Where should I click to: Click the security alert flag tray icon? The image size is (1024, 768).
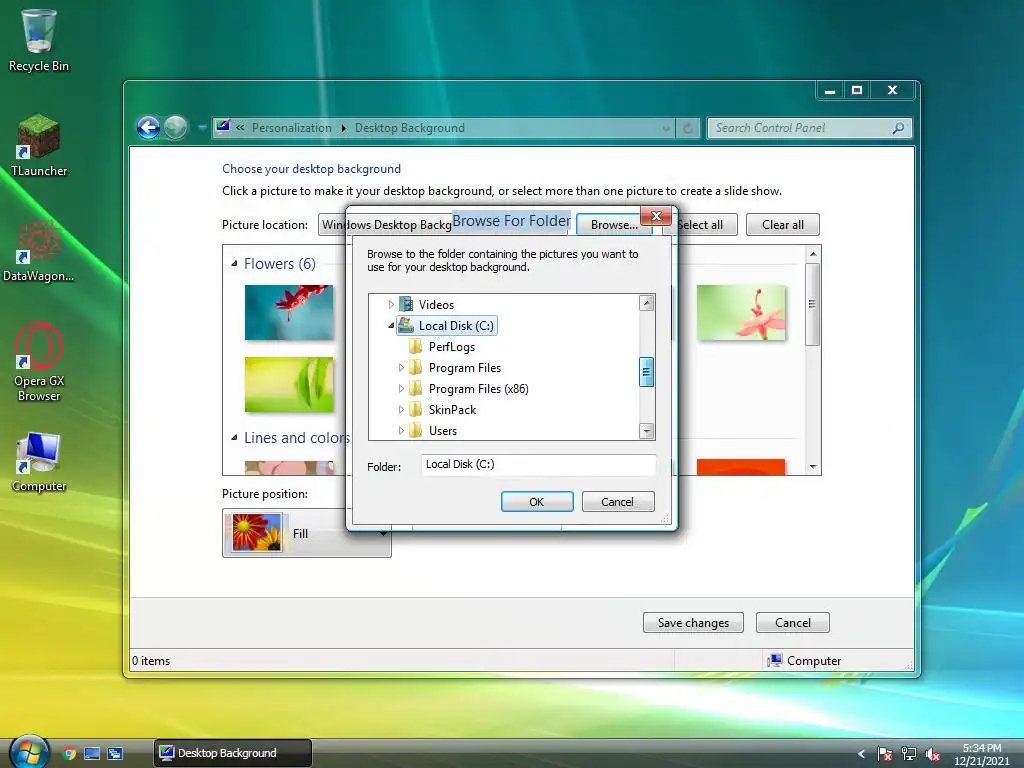pos(884,754)
